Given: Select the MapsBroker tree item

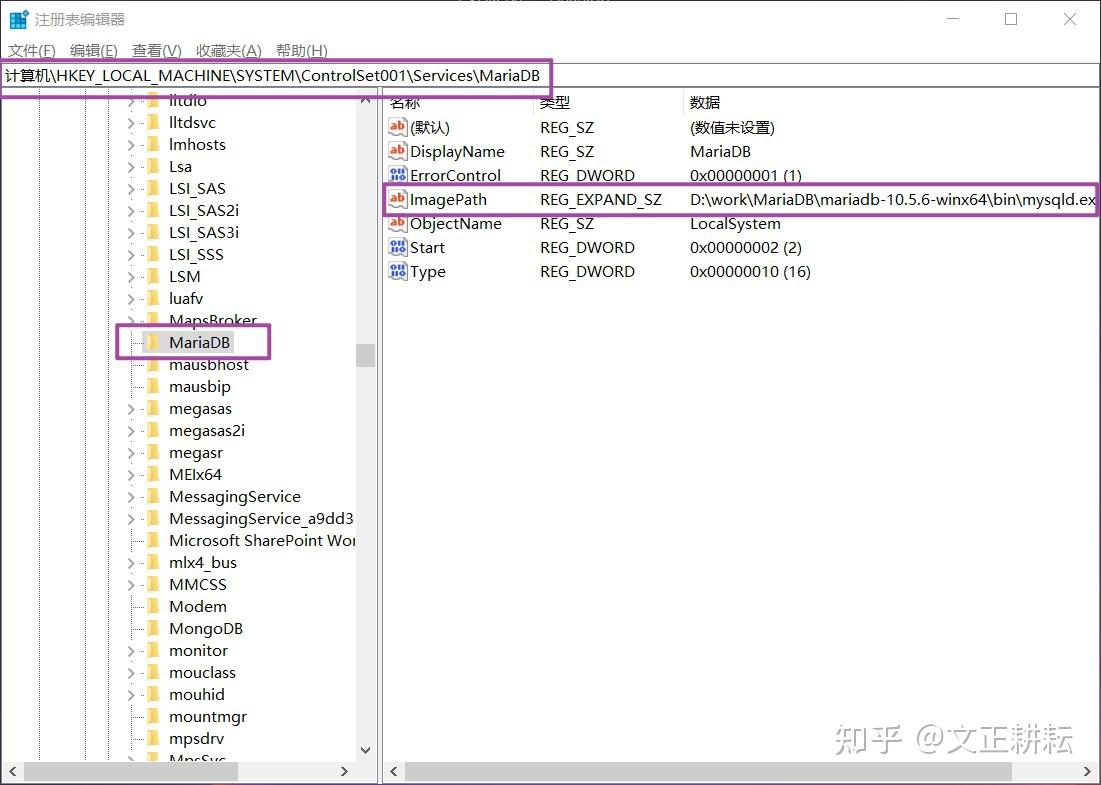Looking at the screenshot, I should coord(213,320).
